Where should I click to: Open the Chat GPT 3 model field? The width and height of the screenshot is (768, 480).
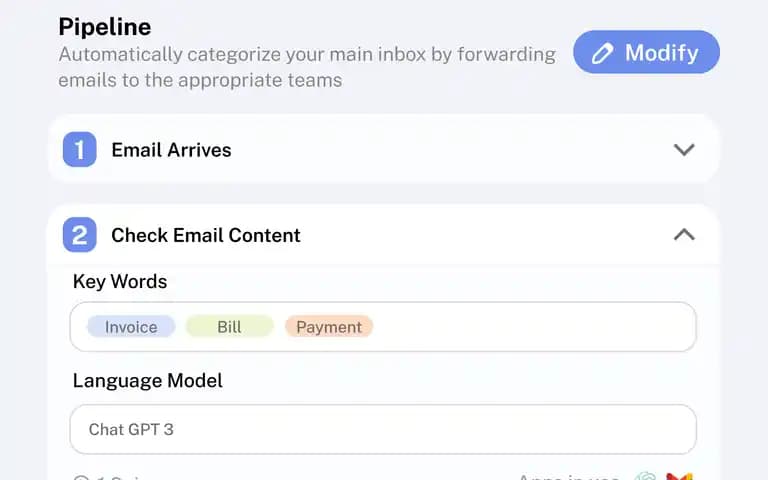point(383,429)
